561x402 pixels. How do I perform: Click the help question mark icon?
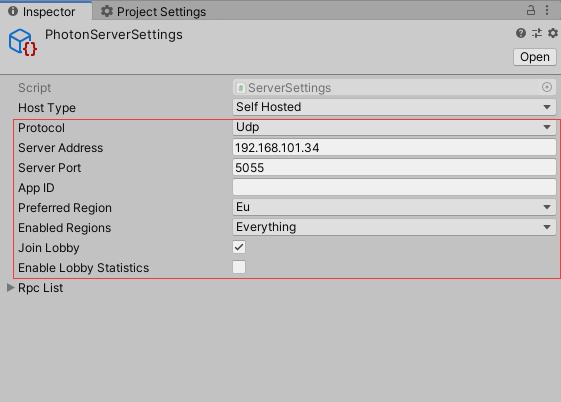pos(521,33)
